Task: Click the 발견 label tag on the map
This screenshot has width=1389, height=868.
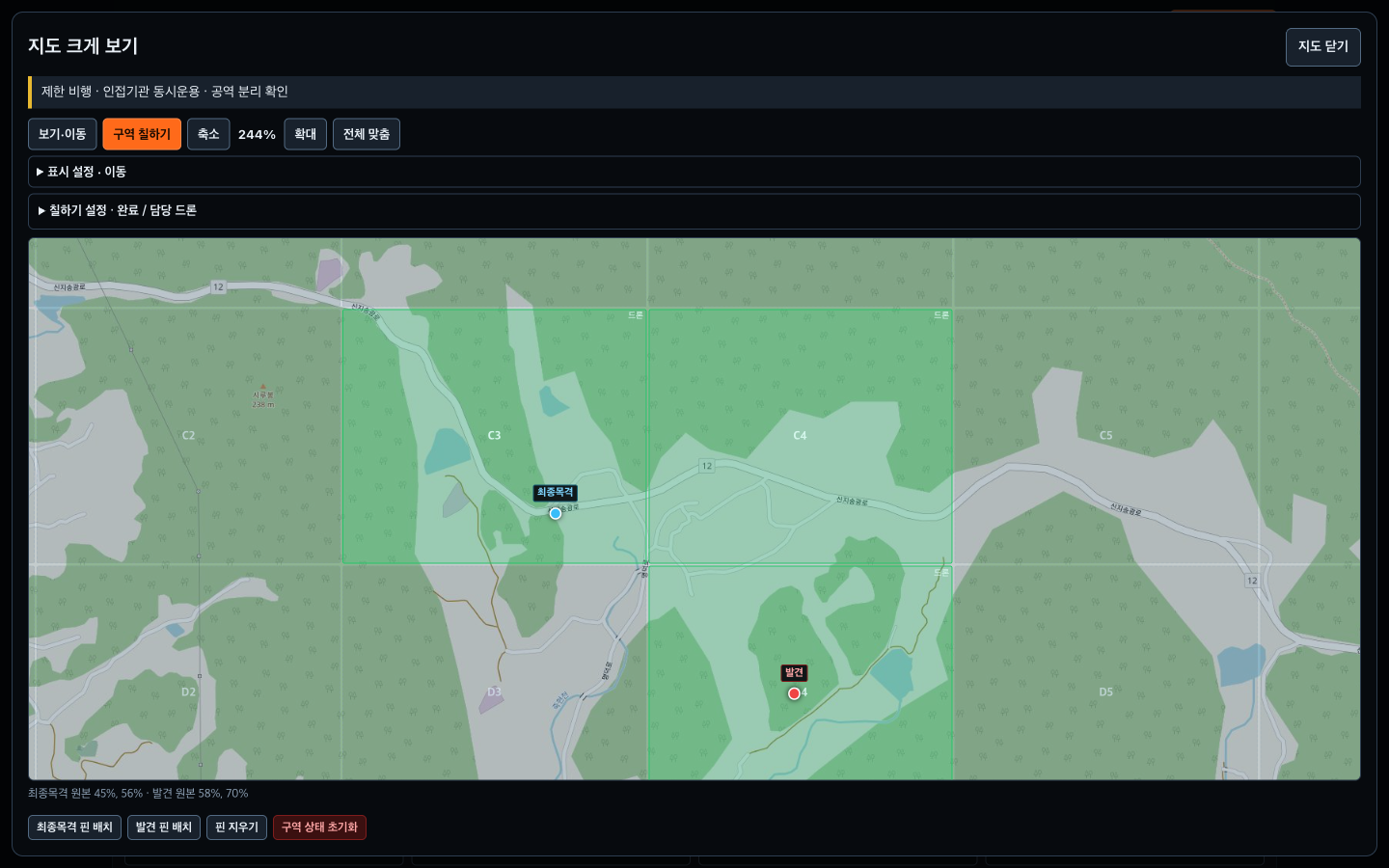Action: (794, 673)
